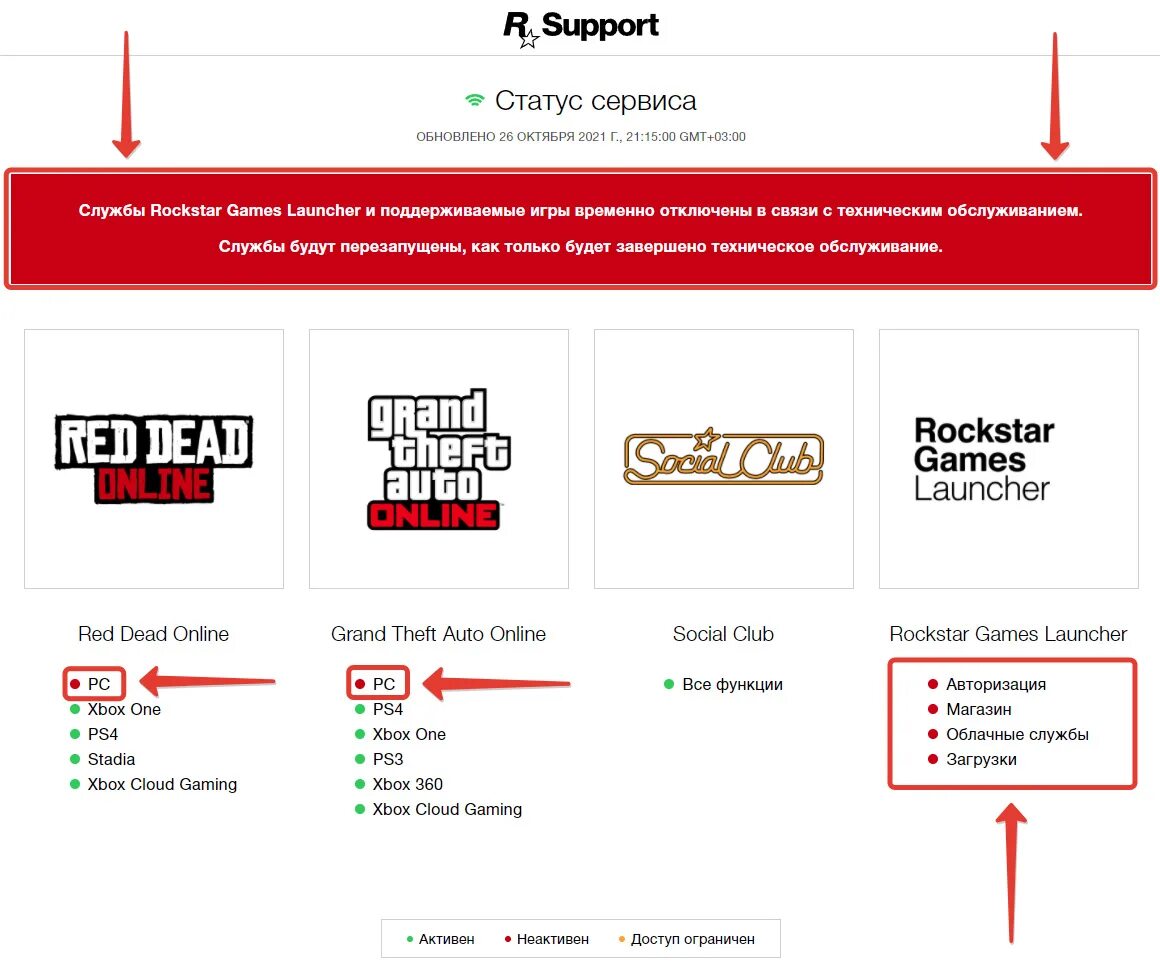Click the Активен legend label
This screenshot has height=966, width=1160.
click(x=447, y=939)
